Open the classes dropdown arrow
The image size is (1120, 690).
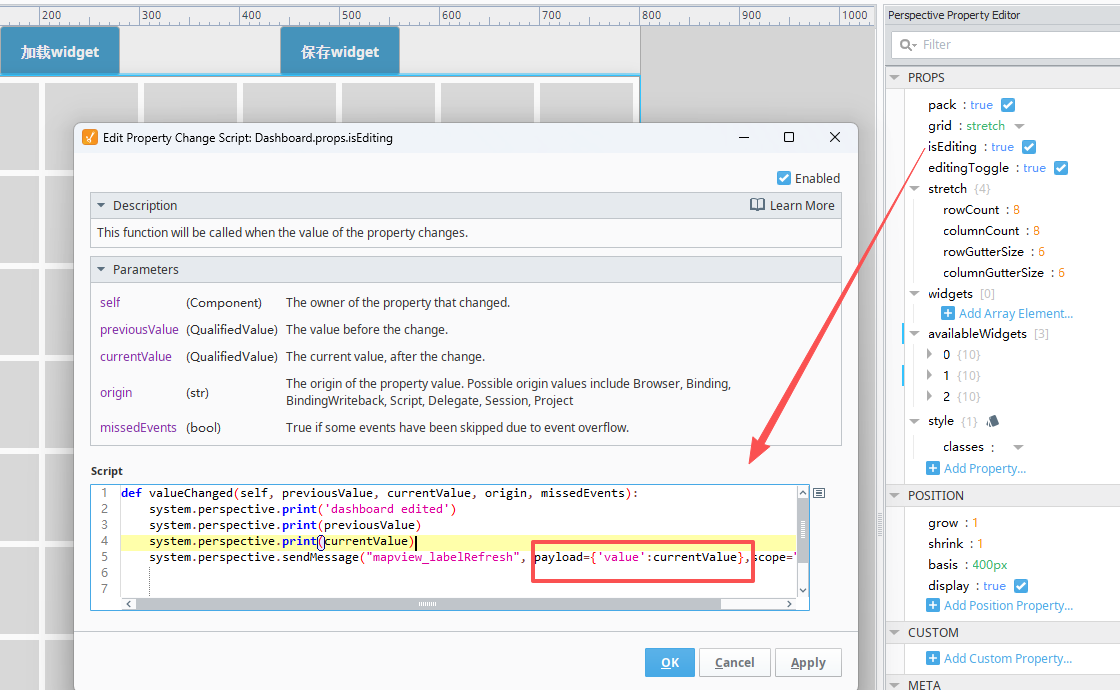tap(1019, 447)
